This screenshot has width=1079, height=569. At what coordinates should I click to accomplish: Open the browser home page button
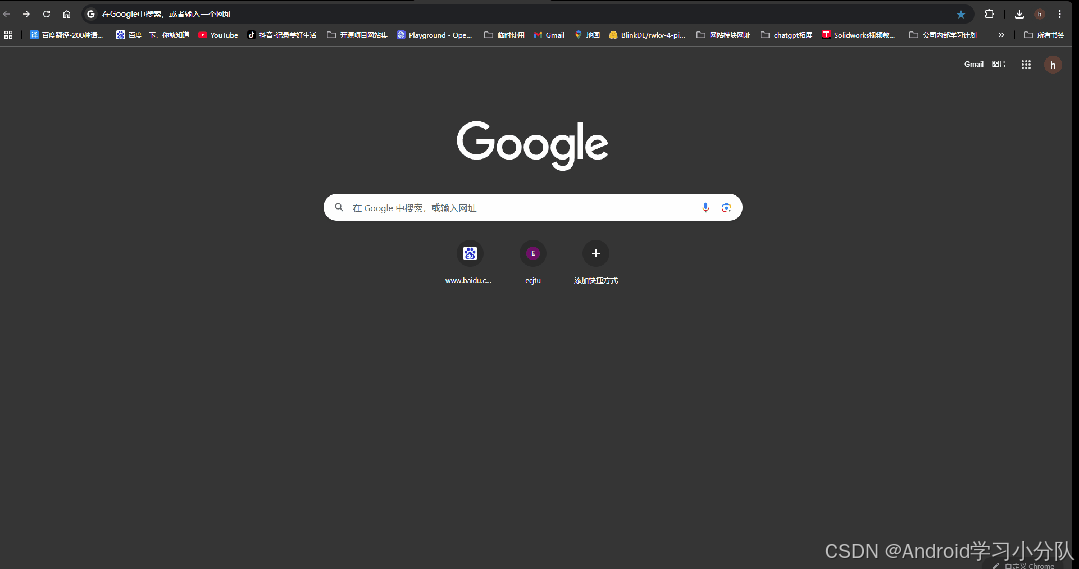(66, 14)
